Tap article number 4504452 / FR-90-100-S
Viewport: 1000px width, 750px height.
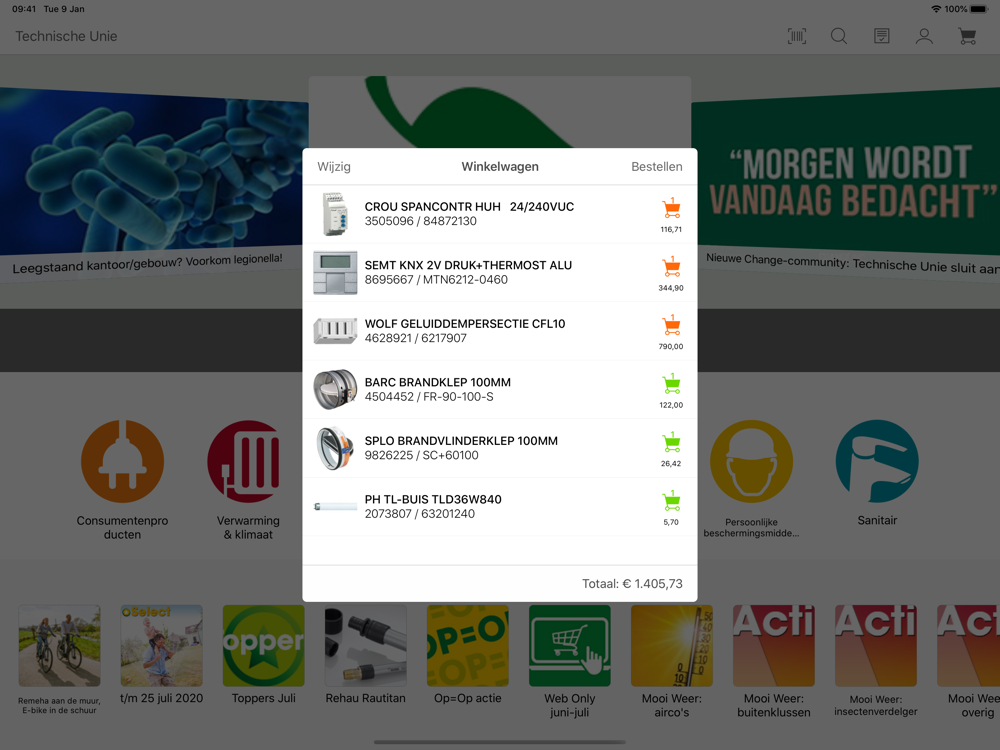pos(429,397)
